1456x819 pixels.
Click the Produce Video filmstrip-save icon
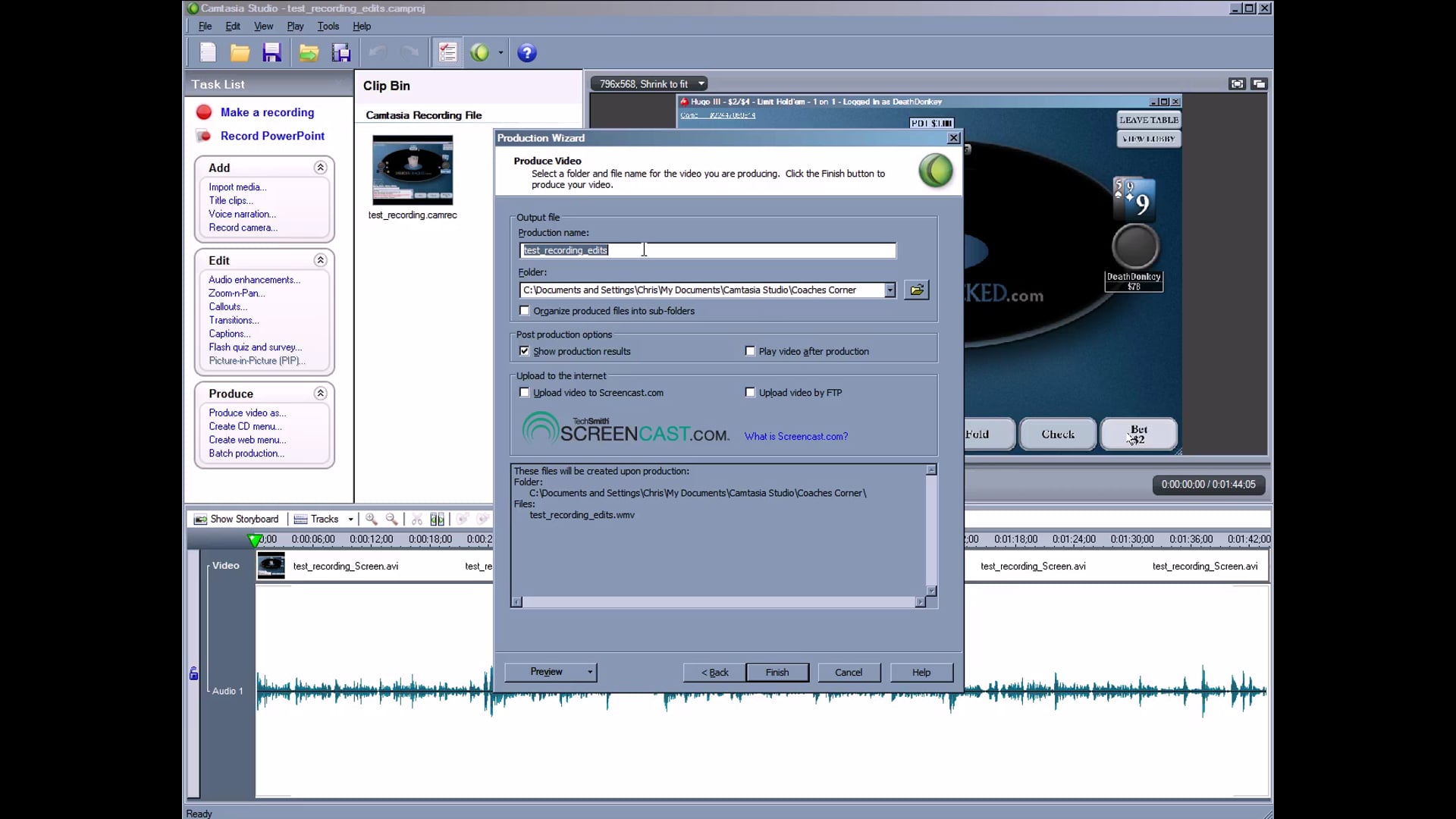pyautogui.click(x=341, y=52)
